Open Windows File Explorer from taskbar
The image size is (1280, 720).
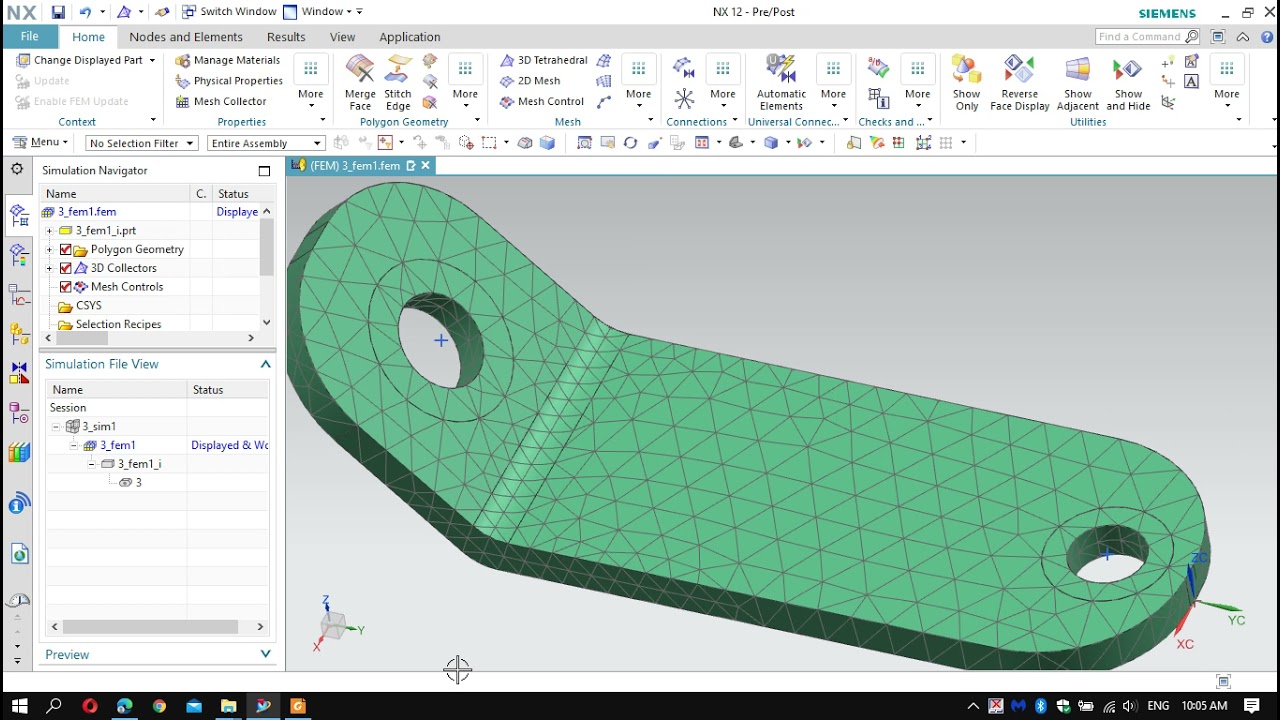tap(228, 706)
